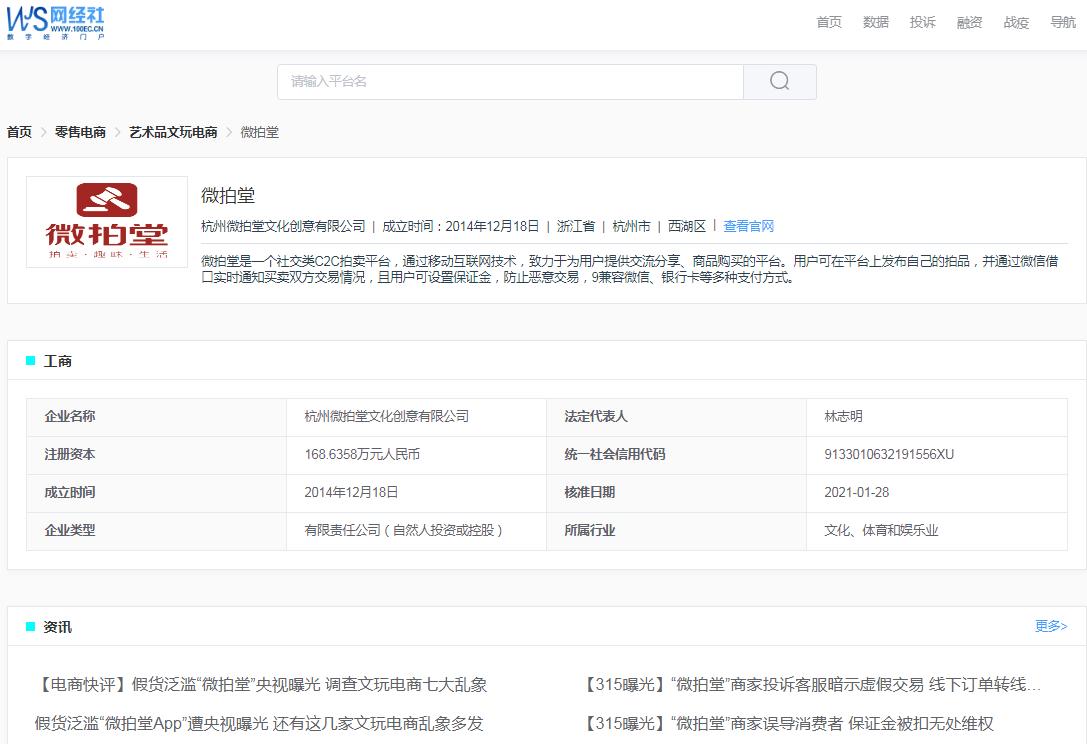The width and height of the screenshot is (1087, 744).
Task: Open the 查看官网 link
Action: [x=749, y=225]
